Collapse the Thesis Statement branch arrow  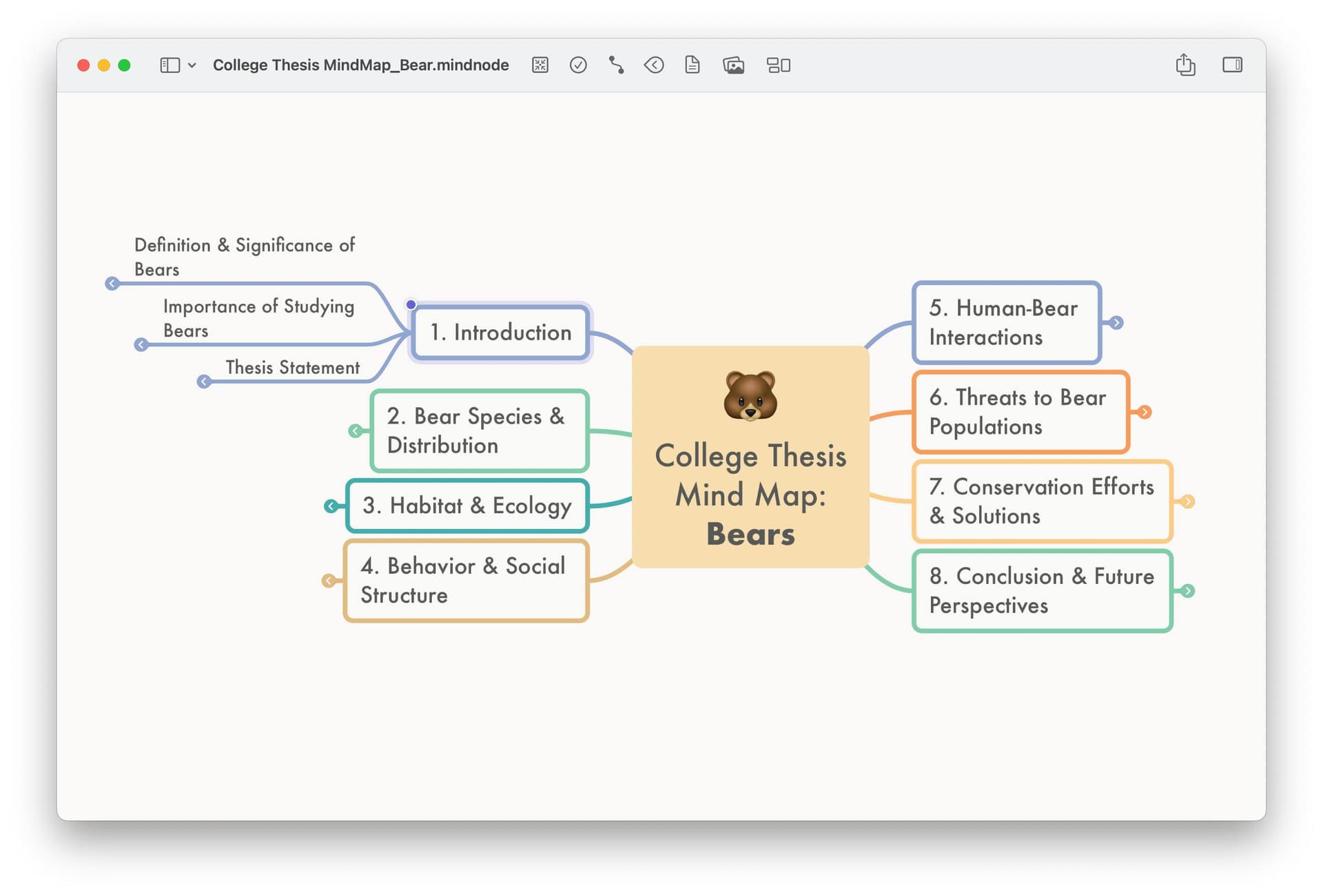[203, 380]
